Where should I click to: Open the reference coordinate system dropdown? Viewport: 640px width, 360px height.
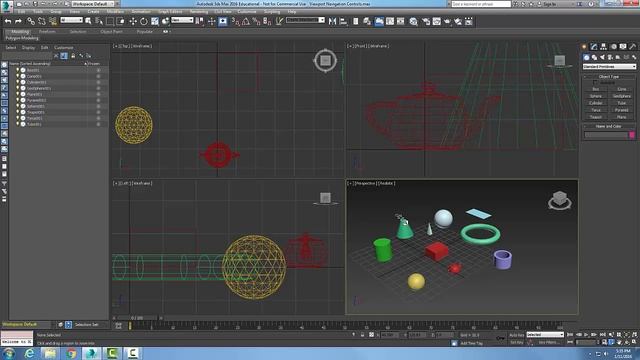pyautogui.click(x=182, y=20)
